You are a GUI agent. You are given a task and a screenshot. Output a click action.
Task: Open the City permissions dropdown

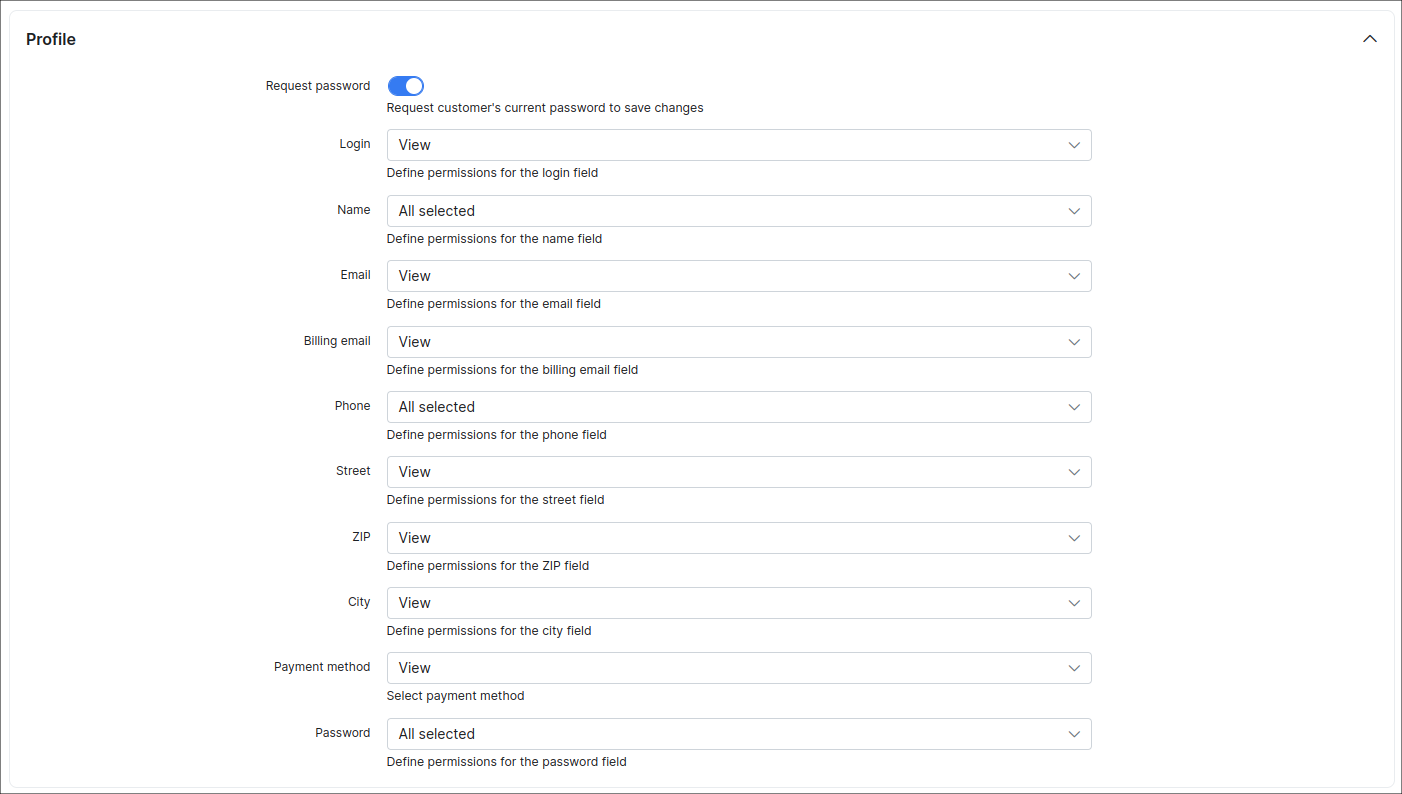coord(738,603)
